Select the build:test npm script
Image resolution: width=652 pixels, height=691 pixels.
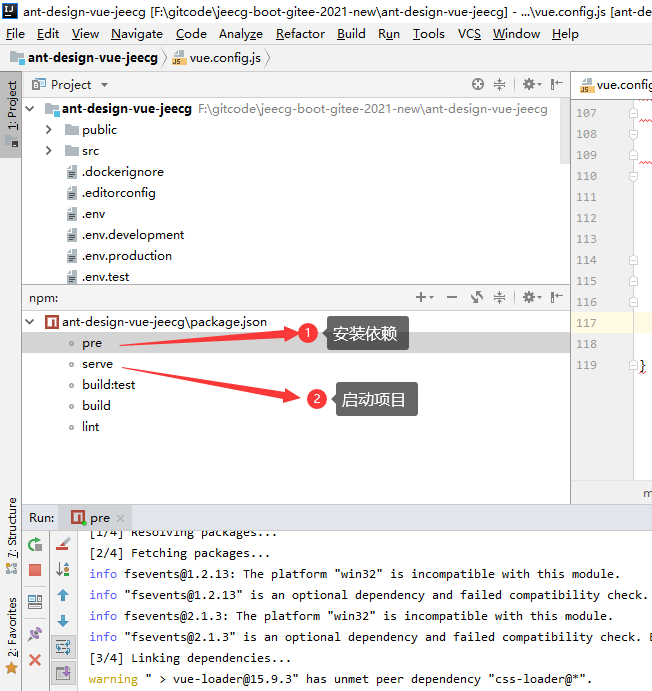click(x=108, y=385)
